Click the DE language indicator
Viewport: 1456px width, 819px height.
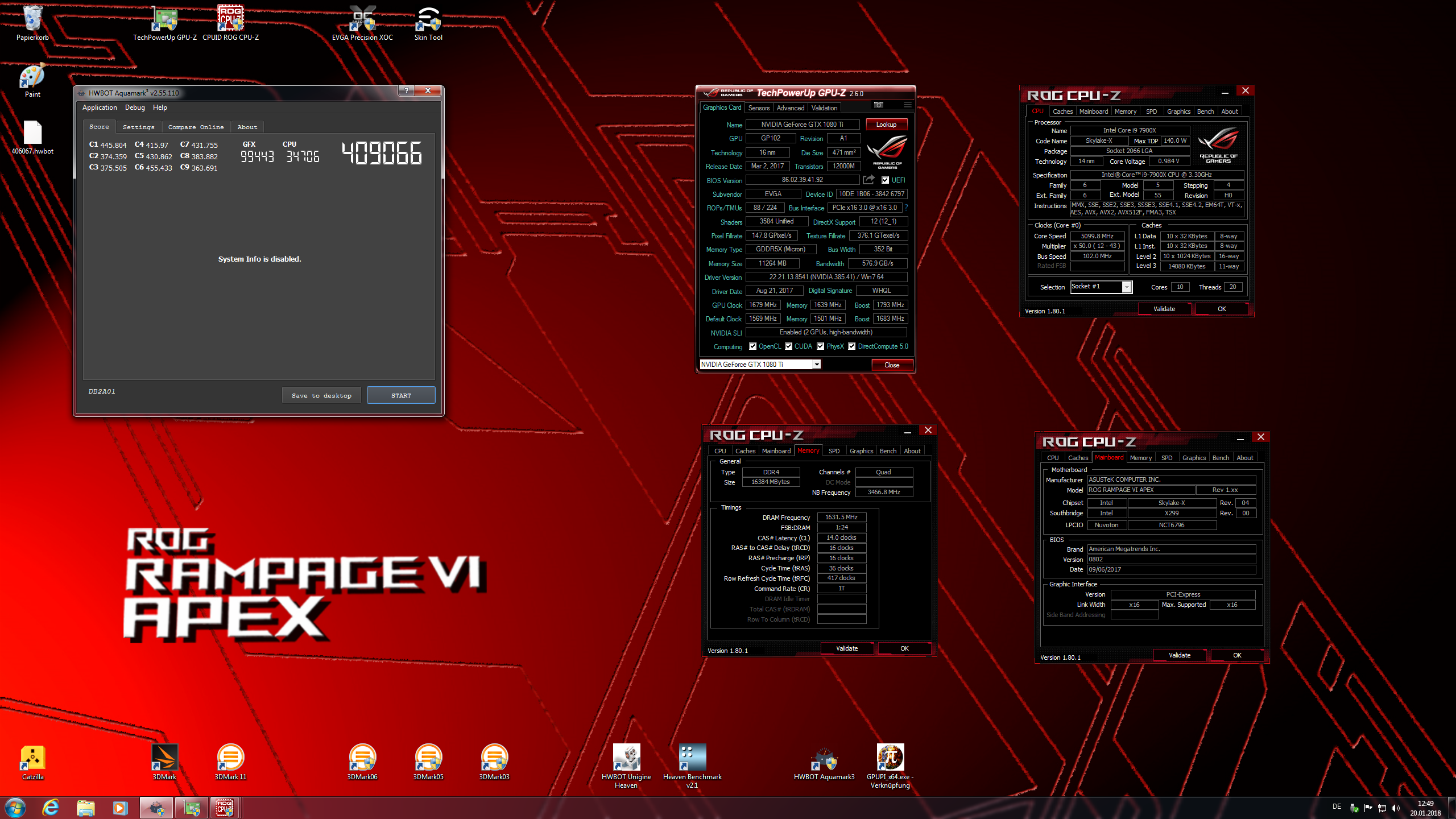pos(1337,806)
